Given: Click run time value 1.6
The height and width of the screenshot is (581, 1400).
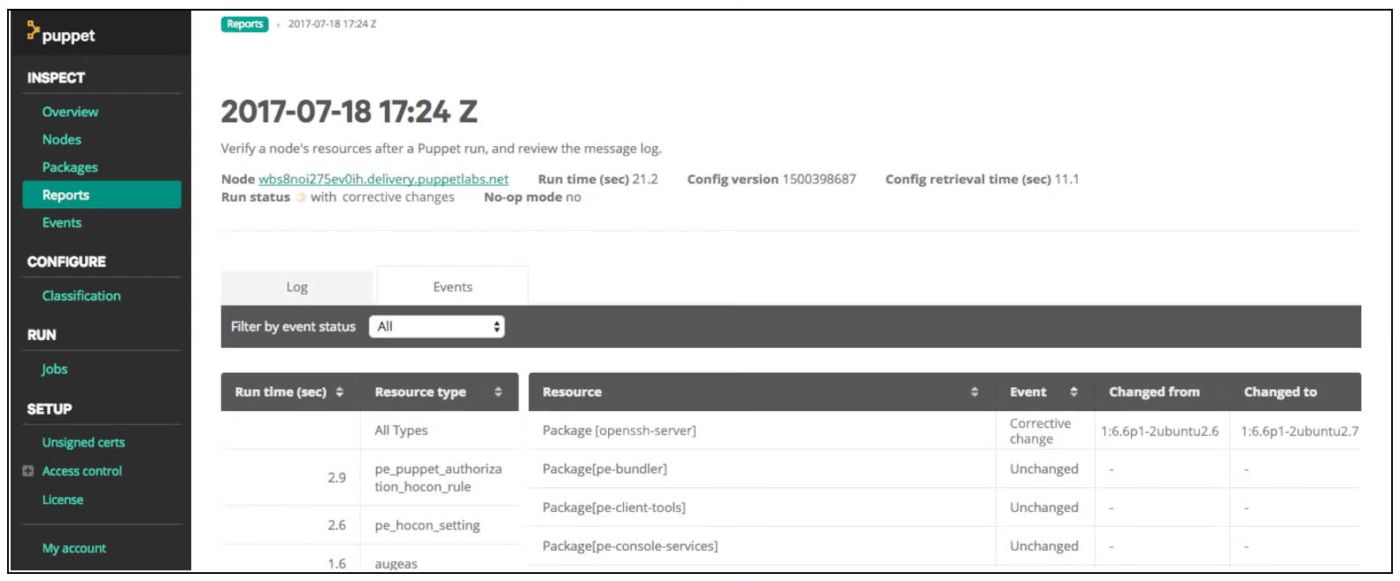Looking at the screenshot, I should pos(337,564).
